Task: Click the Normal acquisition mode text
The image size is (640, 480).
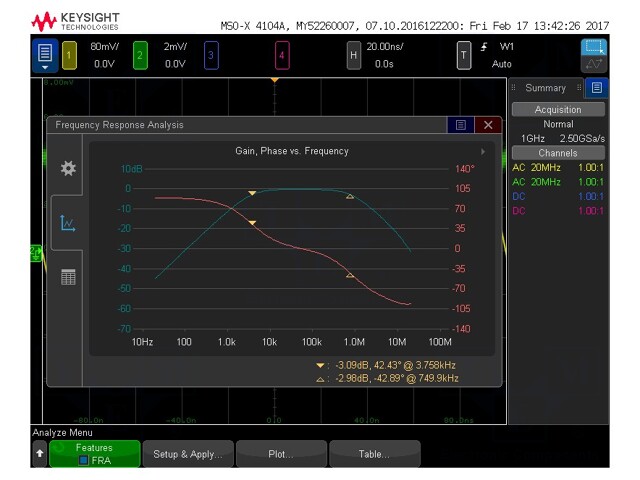Action: click(x=558, y=124)
